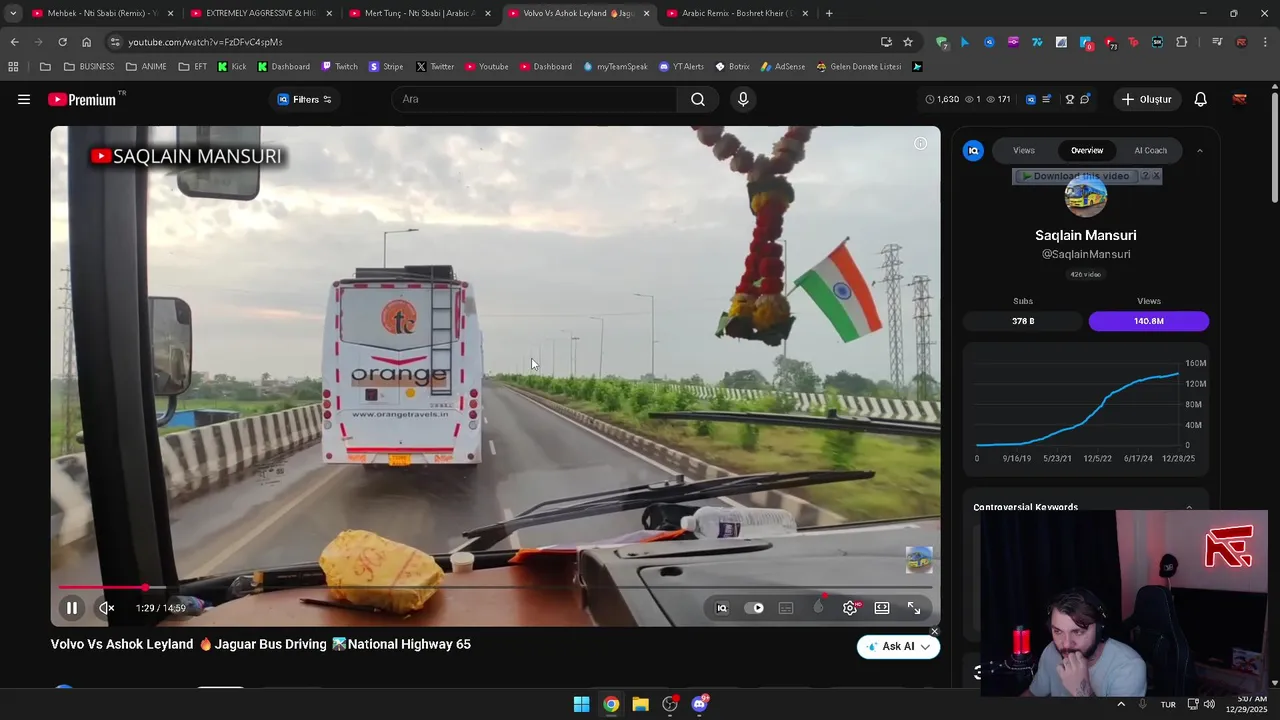Click the trophy icon in stats bar
1280x720 pixels.
(1069, 99)
